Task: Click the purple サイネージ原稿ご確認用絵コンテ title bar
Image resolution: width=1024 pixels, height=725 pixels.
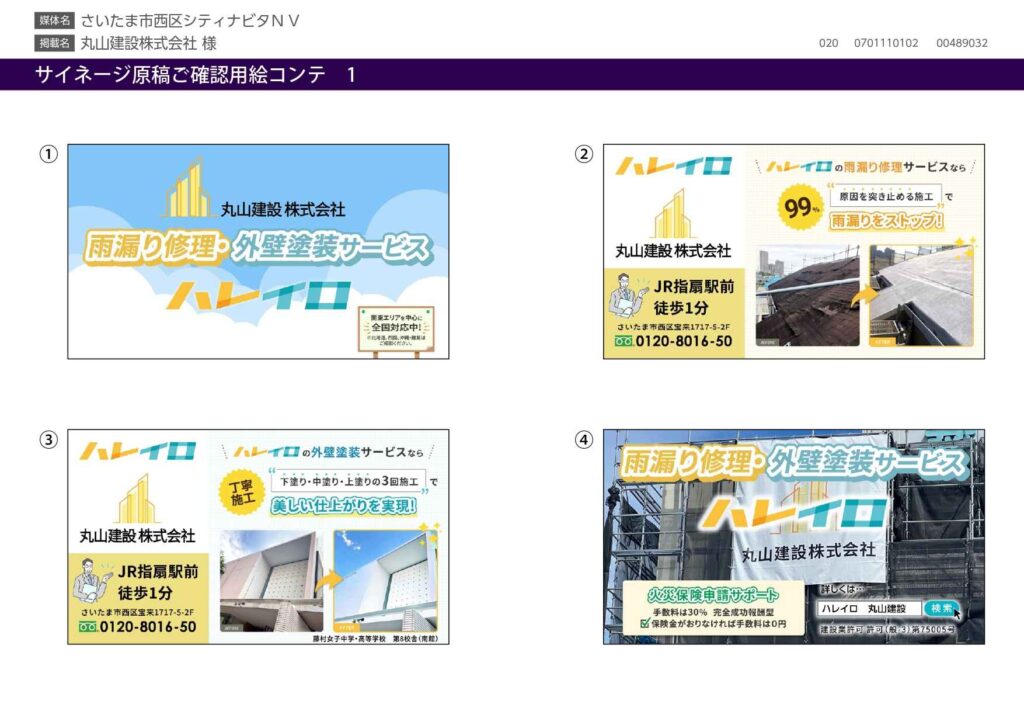Action: [512, 75]
